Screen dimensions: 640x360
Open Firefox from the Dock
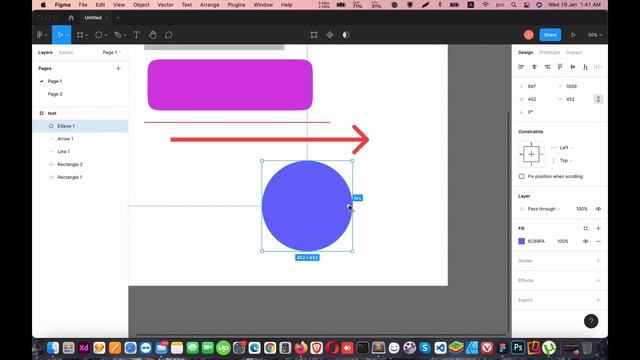[301, 348]
